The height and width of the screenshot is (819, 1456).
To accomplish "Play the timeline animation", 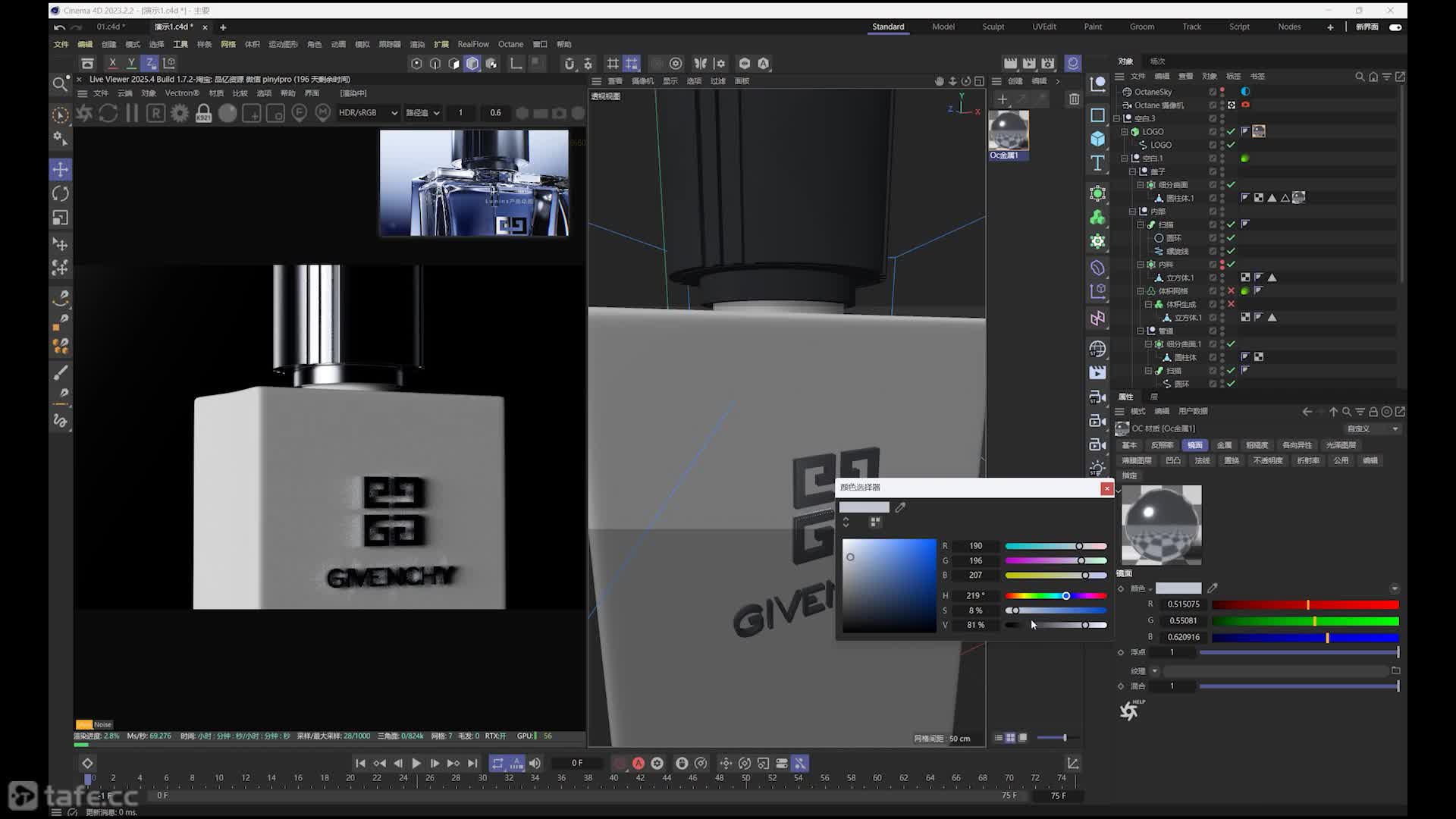I will 416,764.
